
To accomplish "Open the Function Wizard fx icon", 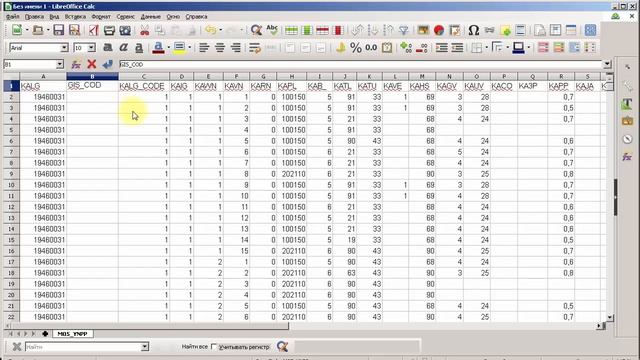I will pos(76,64).
